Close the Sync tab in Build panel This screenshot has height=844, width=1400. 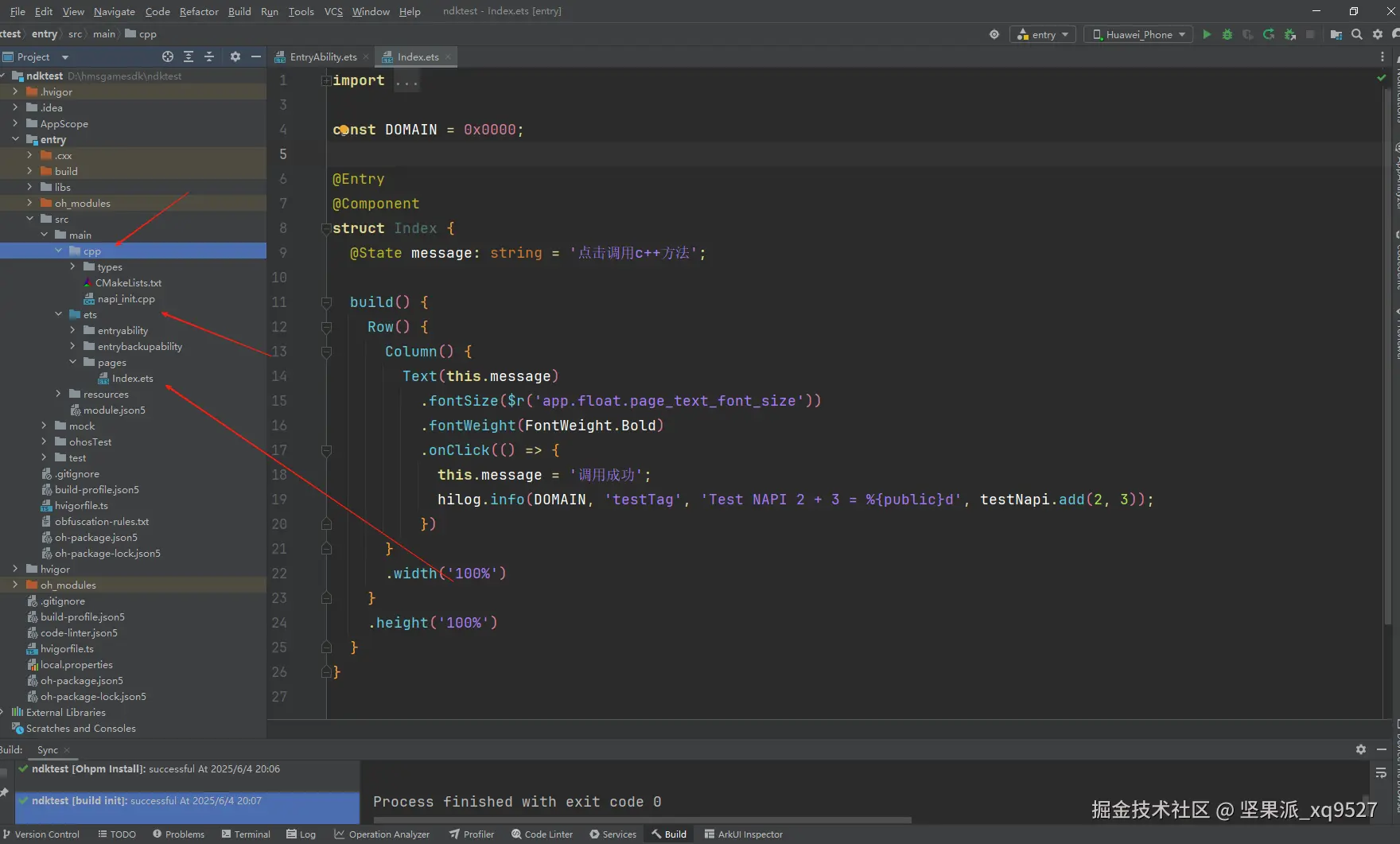(67, 750)
